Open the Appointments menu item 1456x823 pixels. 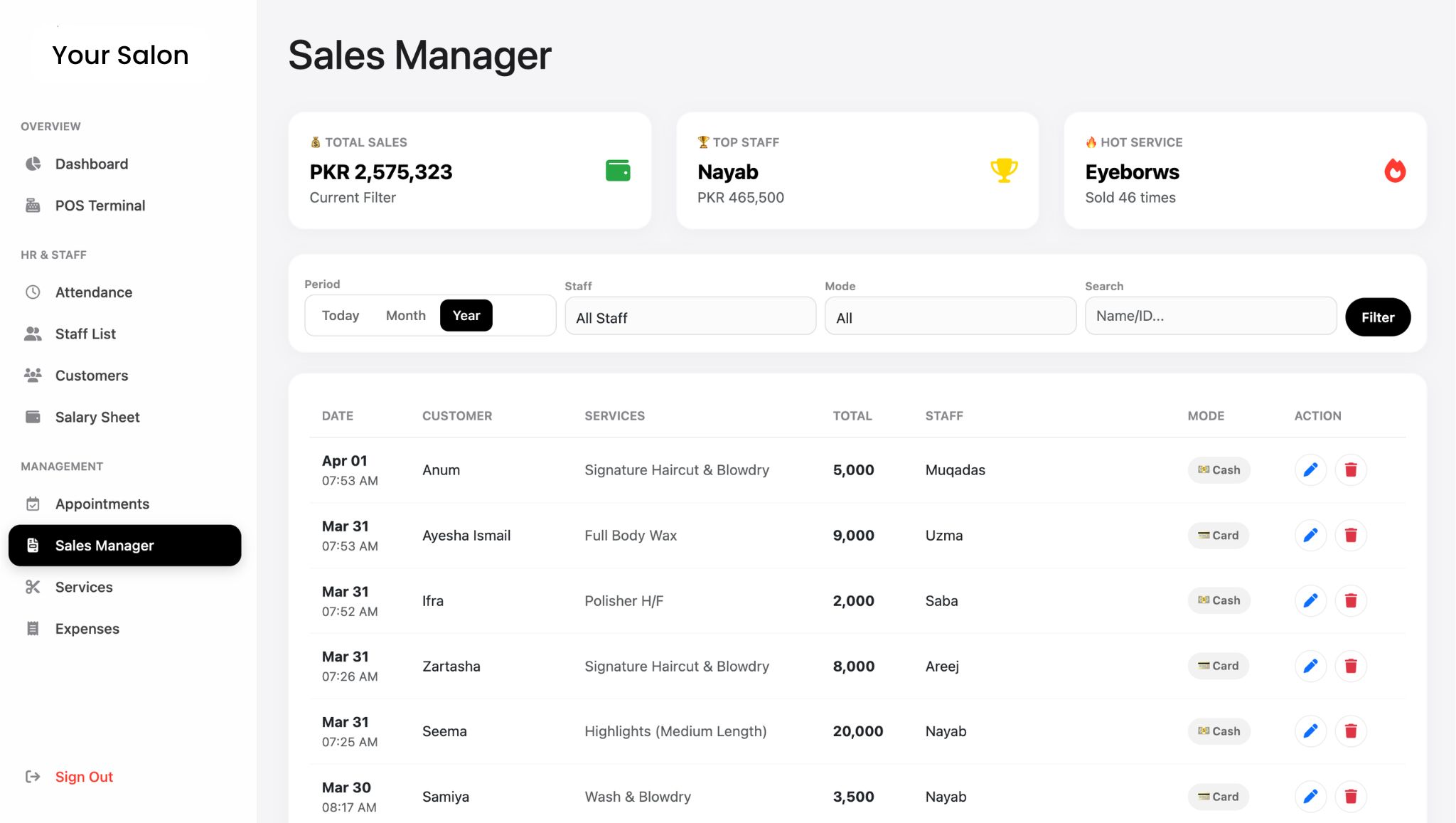pos(102,504)
